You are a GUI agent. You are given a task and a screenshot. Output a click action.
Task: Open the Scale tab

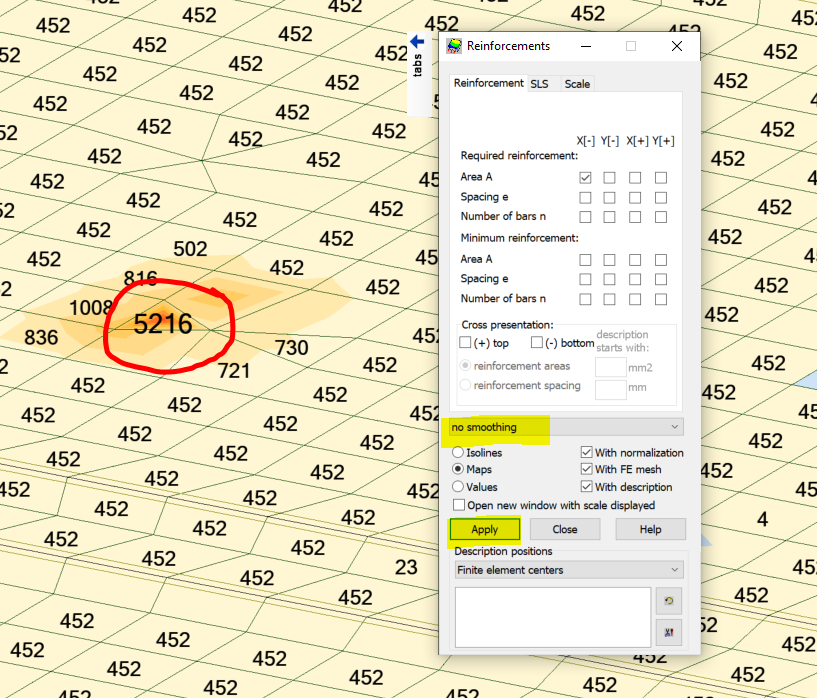click(577, 84)
